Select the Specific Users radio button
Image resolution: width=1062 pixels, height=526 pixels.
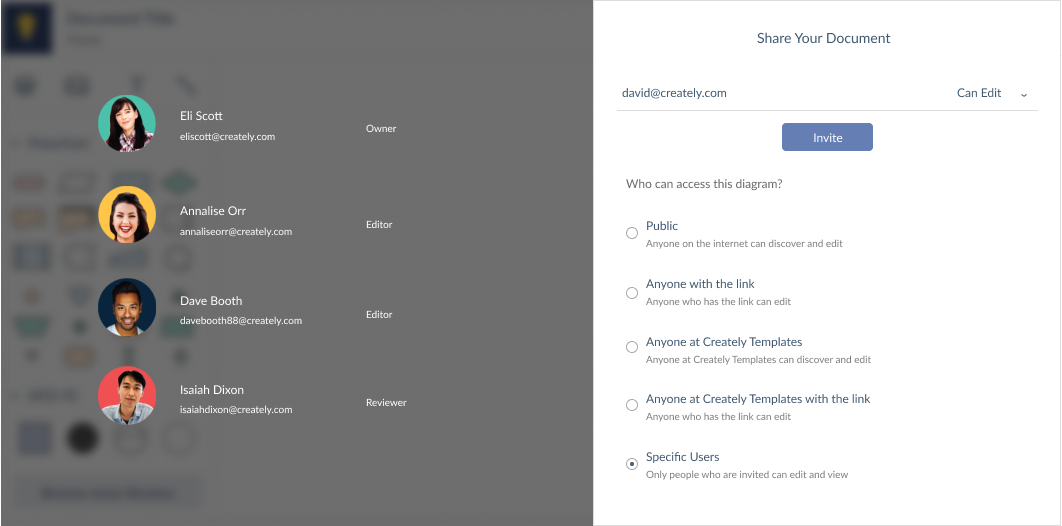(632, 464)
